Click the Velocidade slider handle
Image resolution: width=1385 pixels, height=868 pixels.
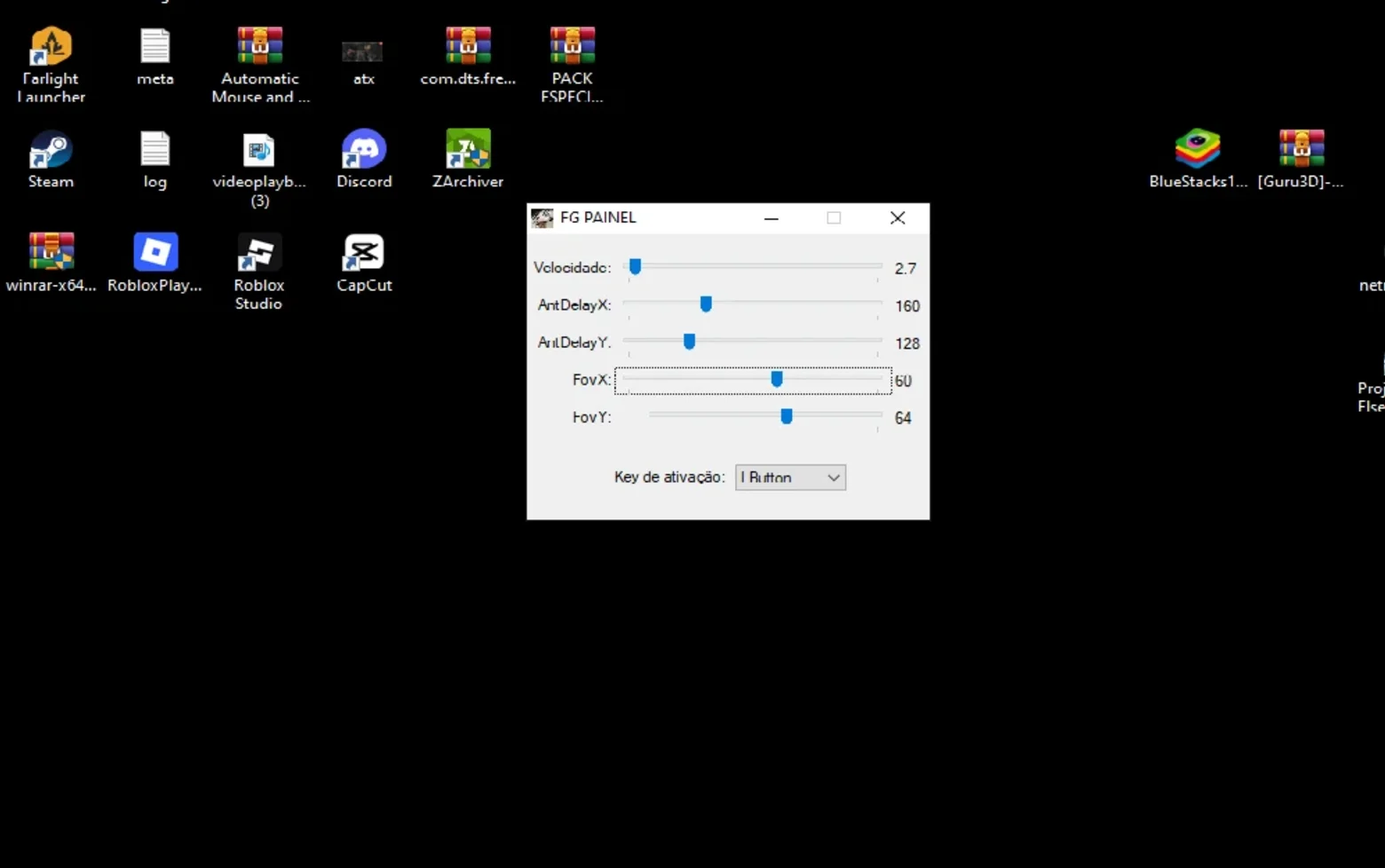pos(636,266)
